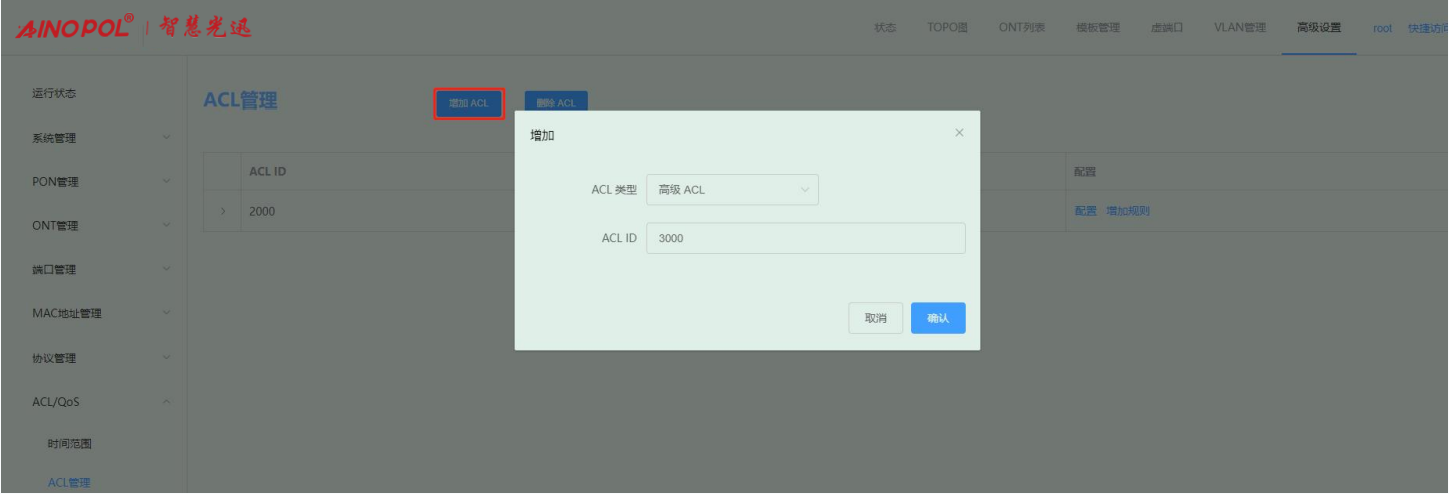Go to the VLAN管理 tab
Image resolution: width=1449 pixels, height=494 pixels.
(x=1239, y=28)
